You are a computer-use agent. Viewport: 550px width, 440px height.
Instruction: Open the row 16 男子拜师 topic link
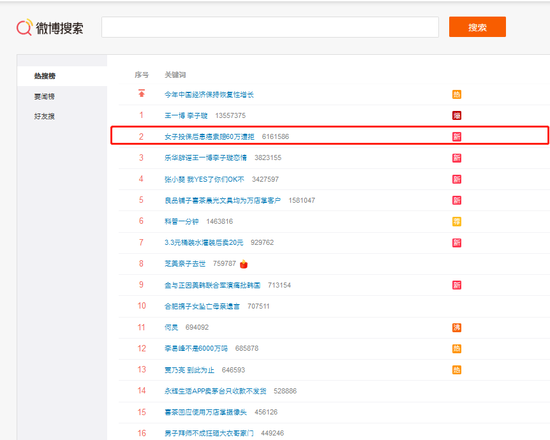click(209, 433)
